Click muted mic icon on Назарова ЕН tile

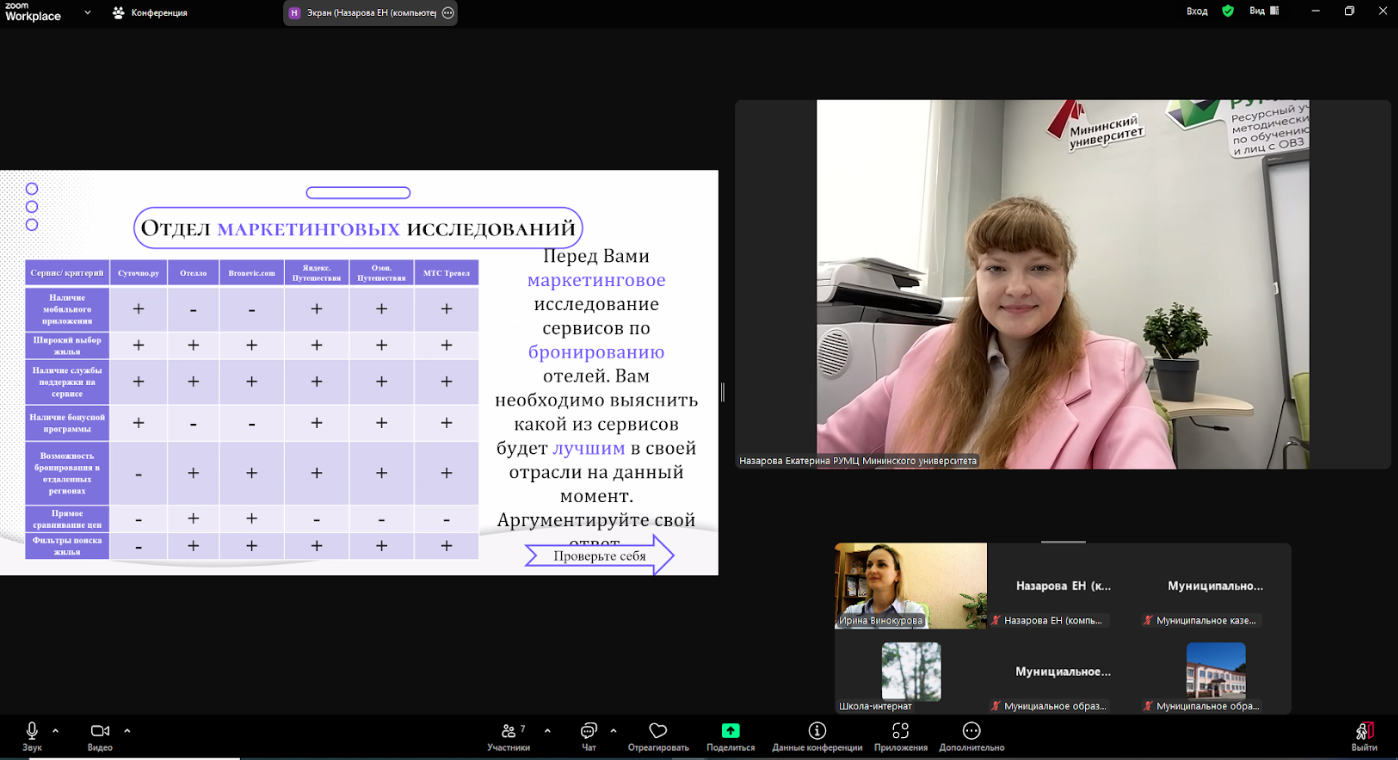click(996, 621)
